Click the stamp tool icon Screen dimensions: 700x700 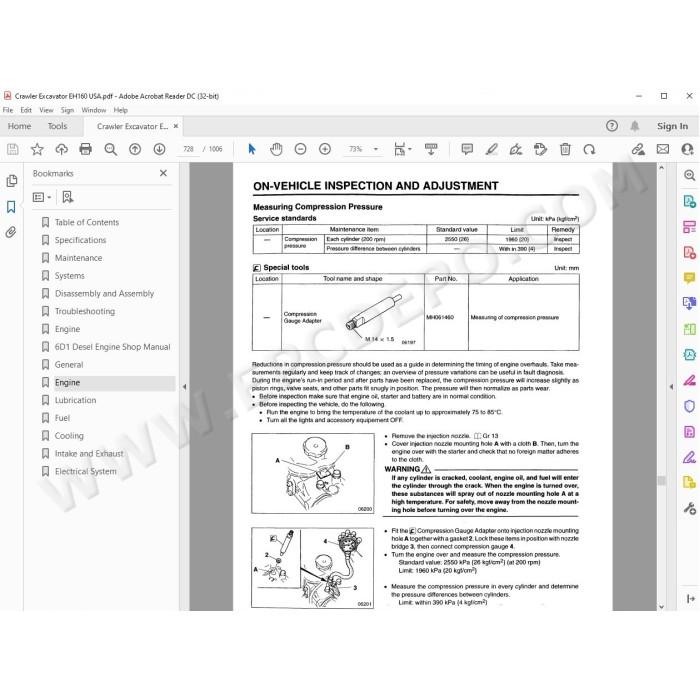(540, 149)
